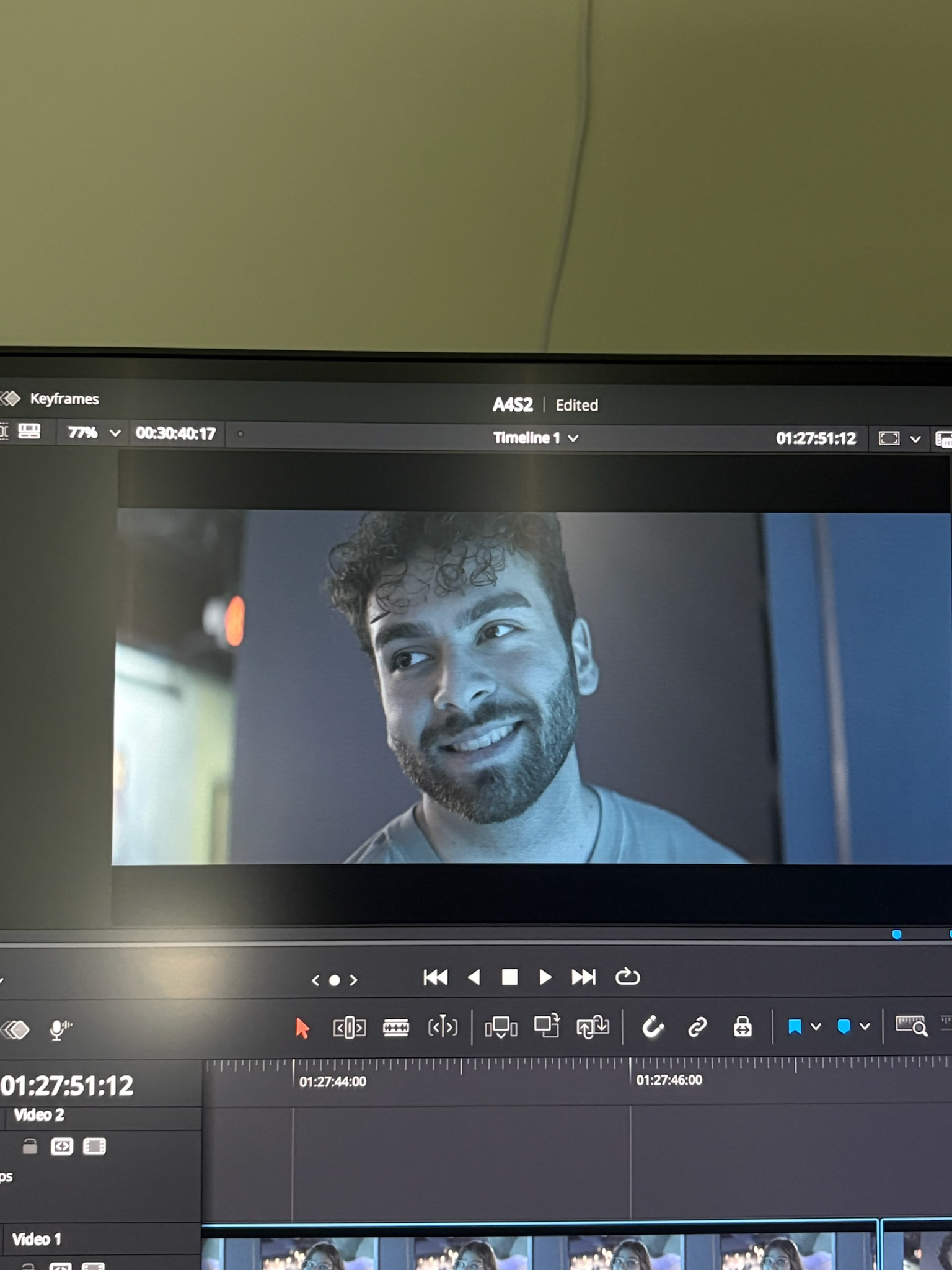Open the Timeline 1 selector dropdown
The width and height of the screenshot is (952, 1270).
tap(535, 438)
